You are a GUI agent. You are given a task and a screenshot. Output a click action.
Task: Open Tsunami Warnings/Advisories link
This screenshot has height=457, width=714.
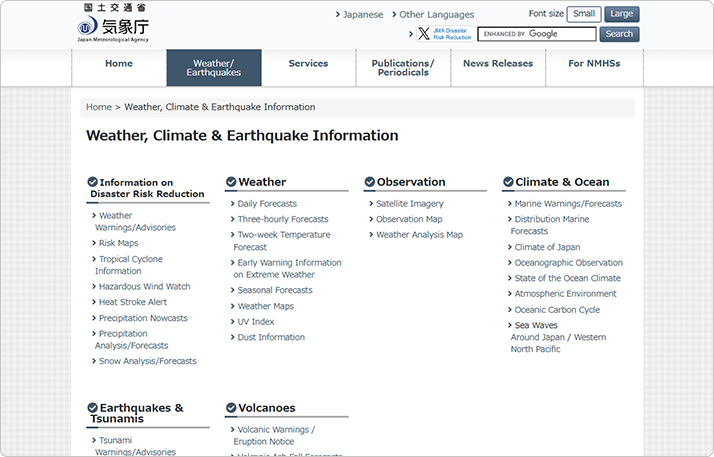[x=135, y=446]
